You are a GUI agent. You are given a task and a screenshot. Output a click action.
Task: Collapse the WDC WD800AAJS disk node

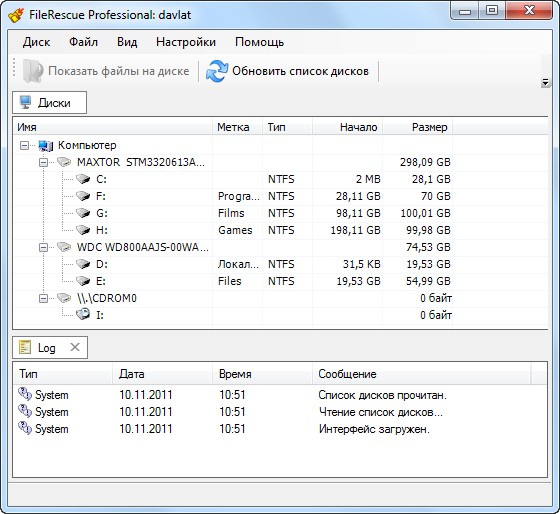coord(43,247)
